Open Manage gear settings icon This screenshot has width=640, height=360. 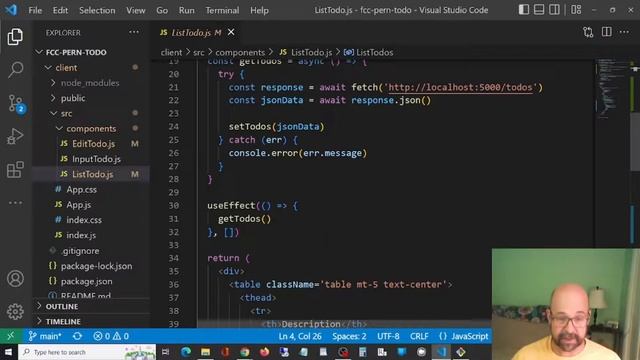15,311
